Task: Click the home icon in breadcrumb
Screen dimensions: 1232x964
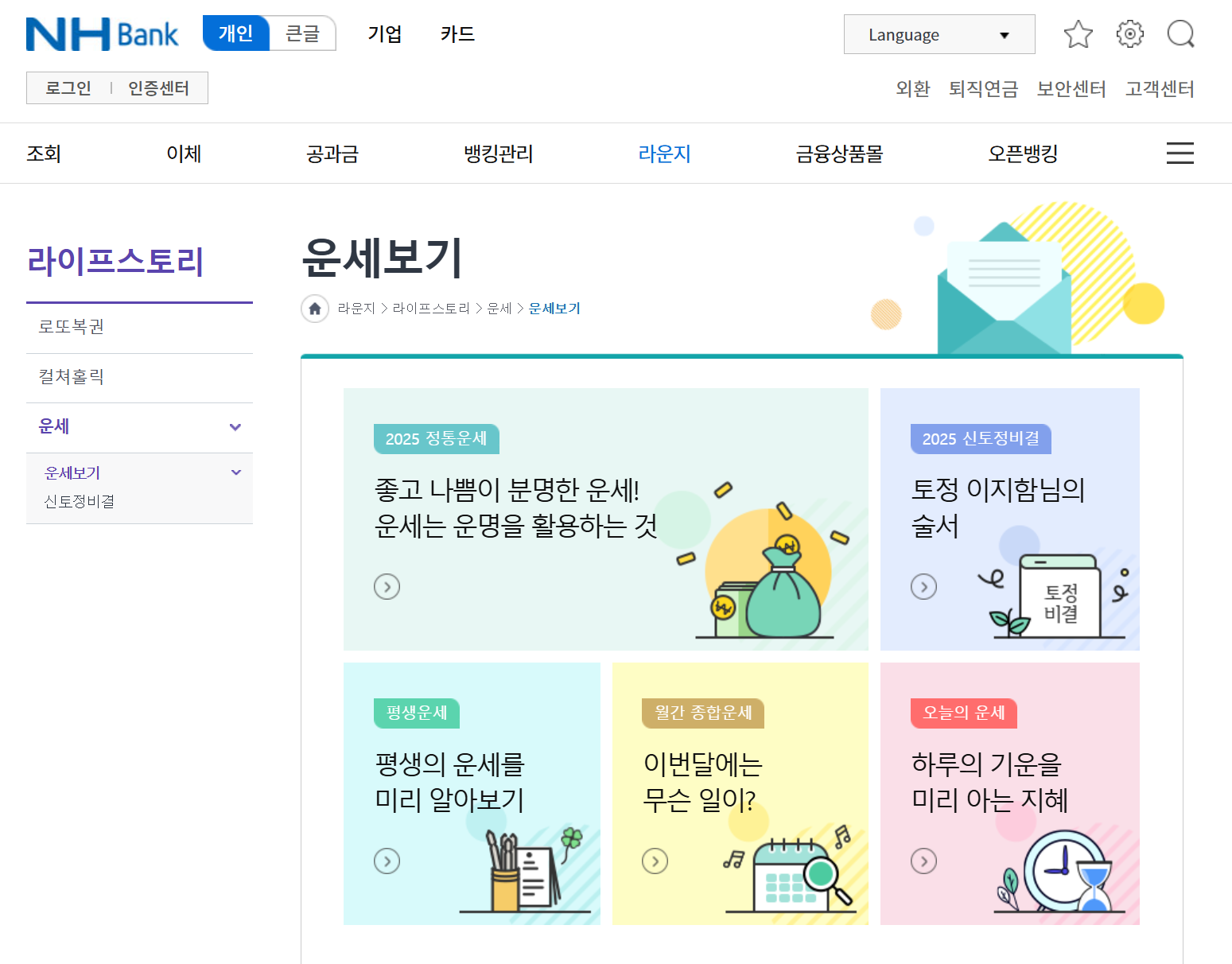Action: tap(315, 309)
